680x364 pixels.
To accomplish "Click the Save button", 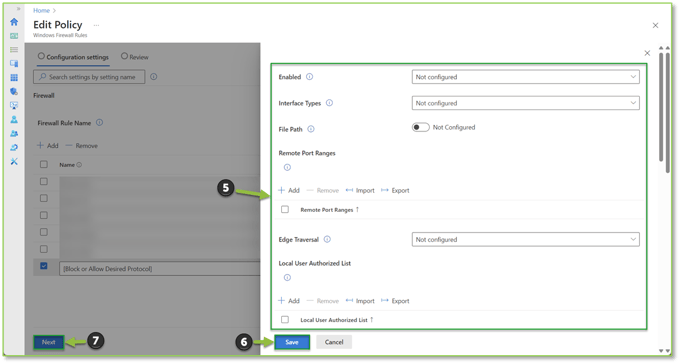I will pyautogui.click(x=292, y=342).
